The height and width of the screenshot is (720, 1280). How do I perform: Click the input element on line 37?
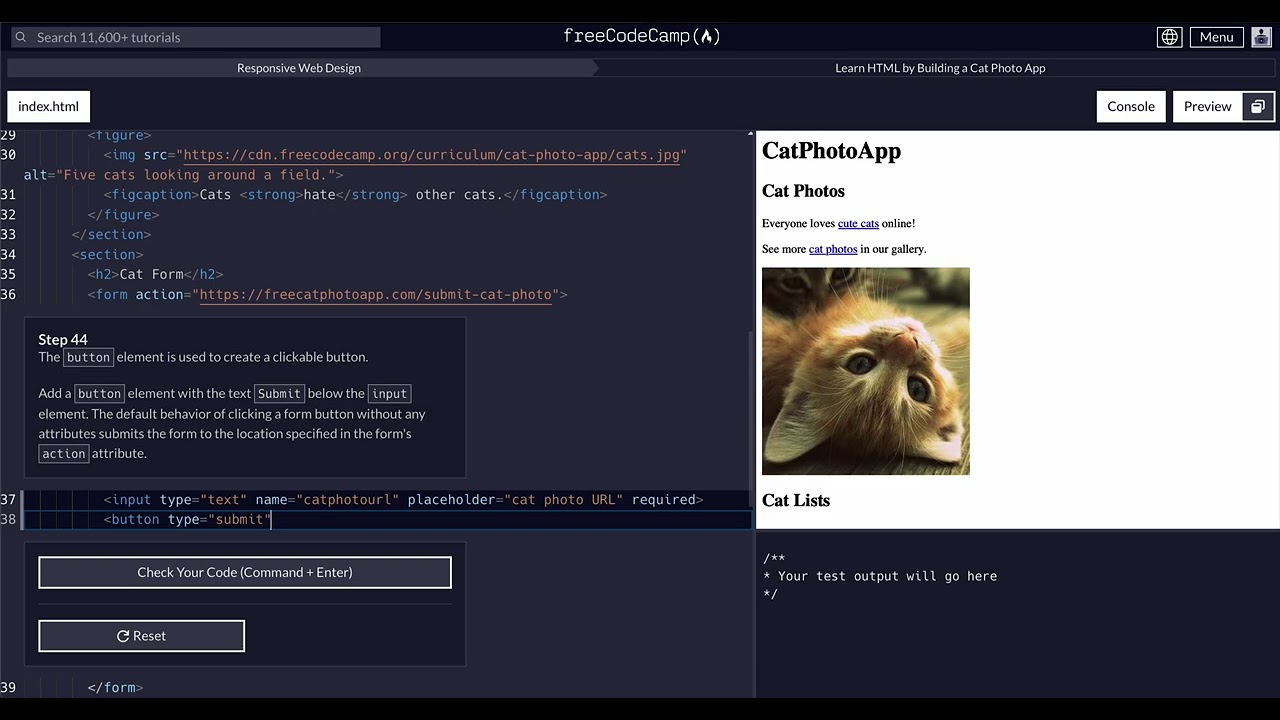pyautogui.click(x=403, y=500)
